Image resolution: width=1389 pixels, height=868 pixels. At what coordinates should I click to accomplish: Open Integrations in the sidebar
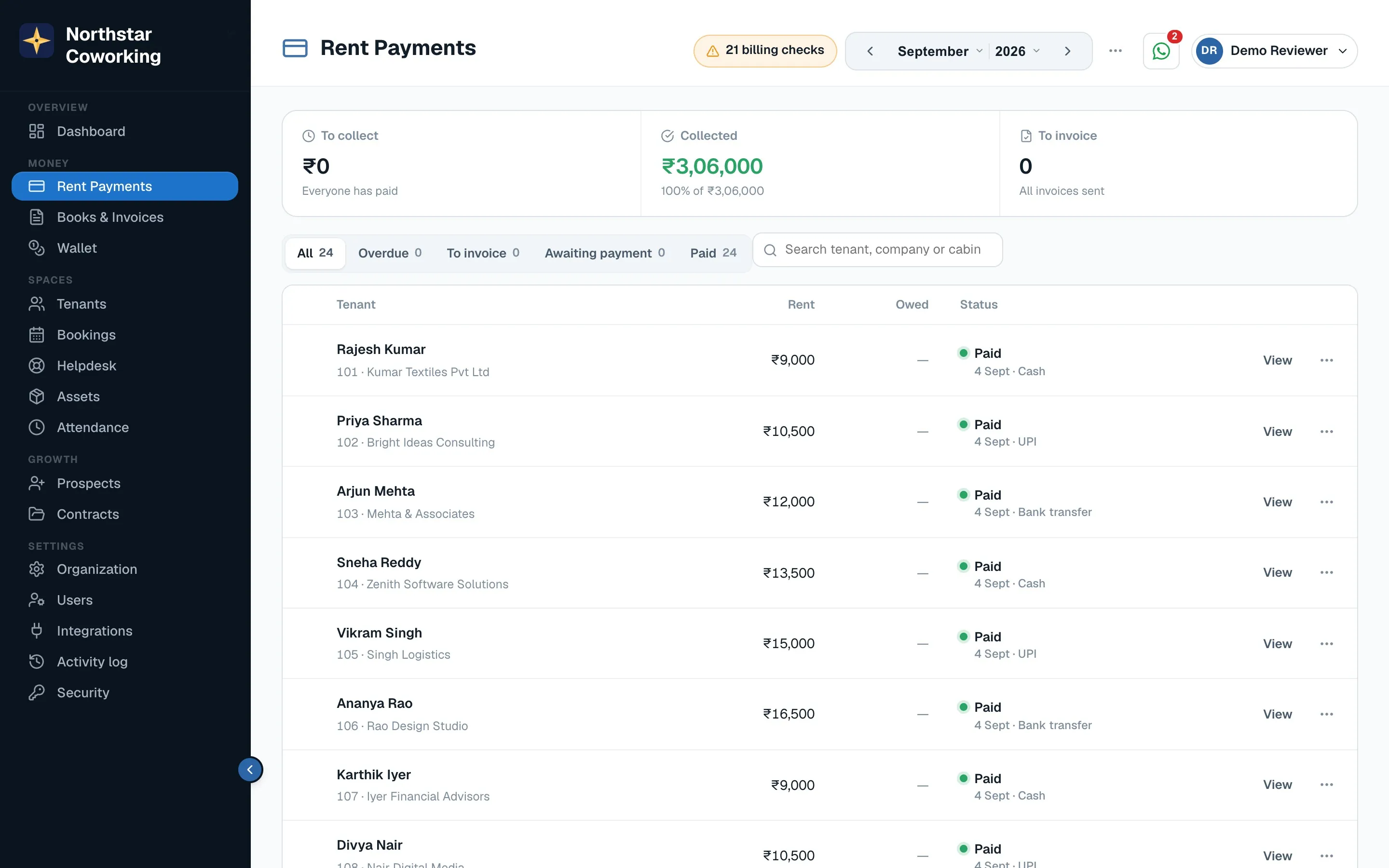tap(124, 632)
